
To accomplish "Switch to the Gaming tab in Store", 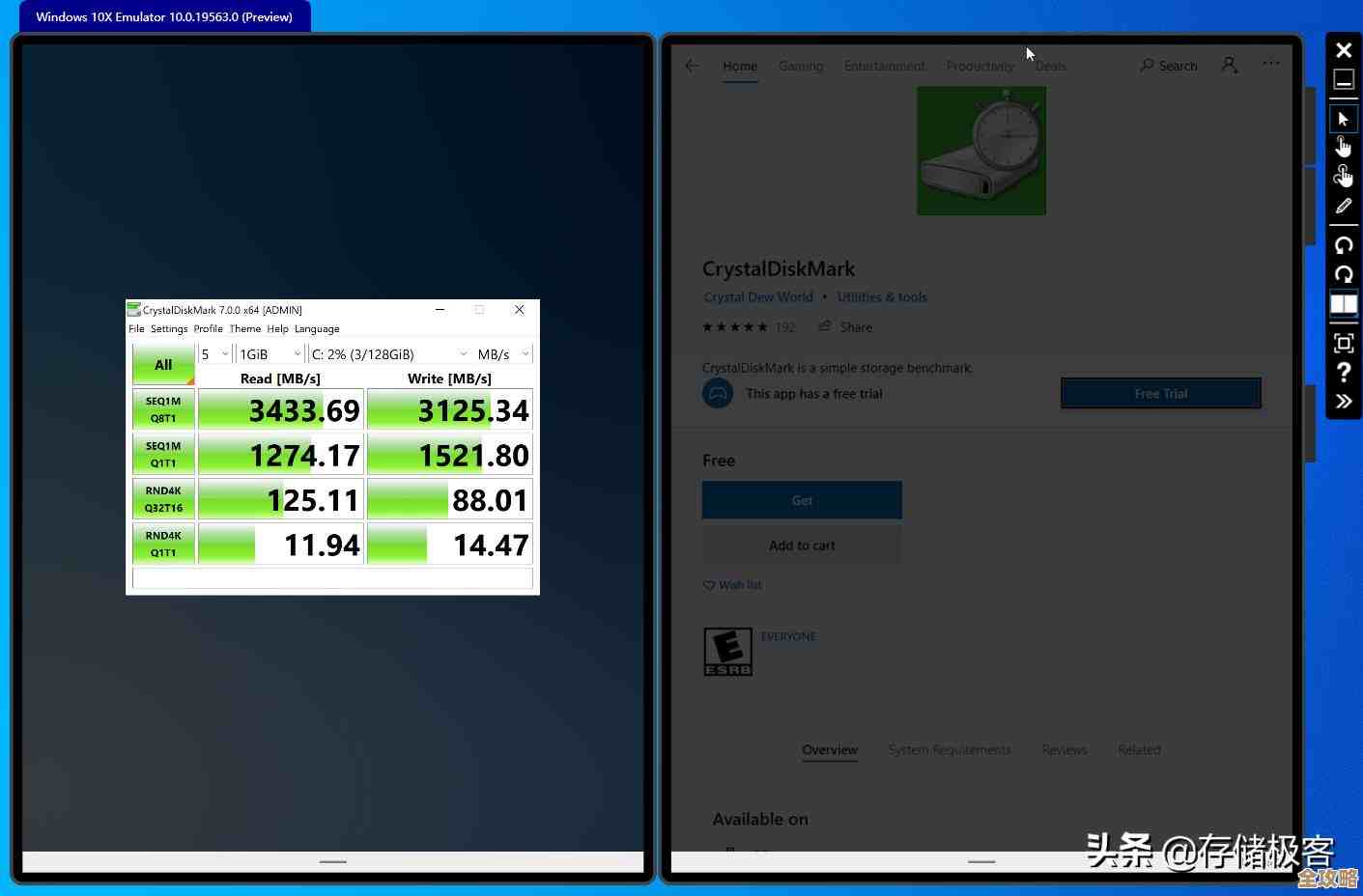I will [801, 66].
